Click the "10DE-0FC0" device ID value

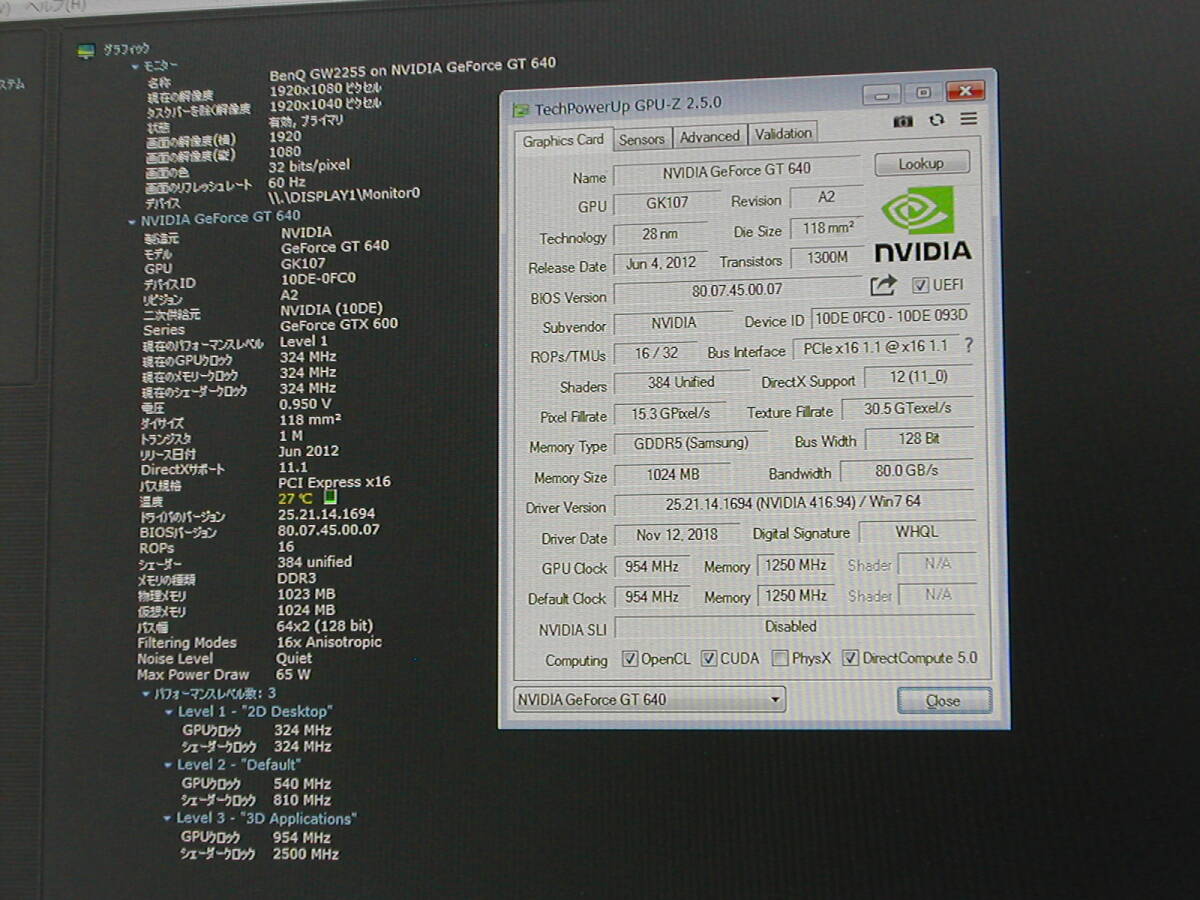coord(319,278)
